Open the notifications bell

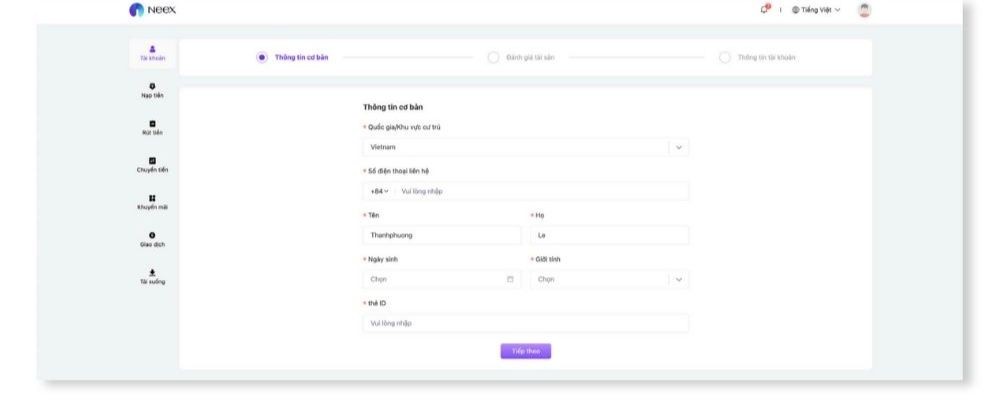coord(765,11)
